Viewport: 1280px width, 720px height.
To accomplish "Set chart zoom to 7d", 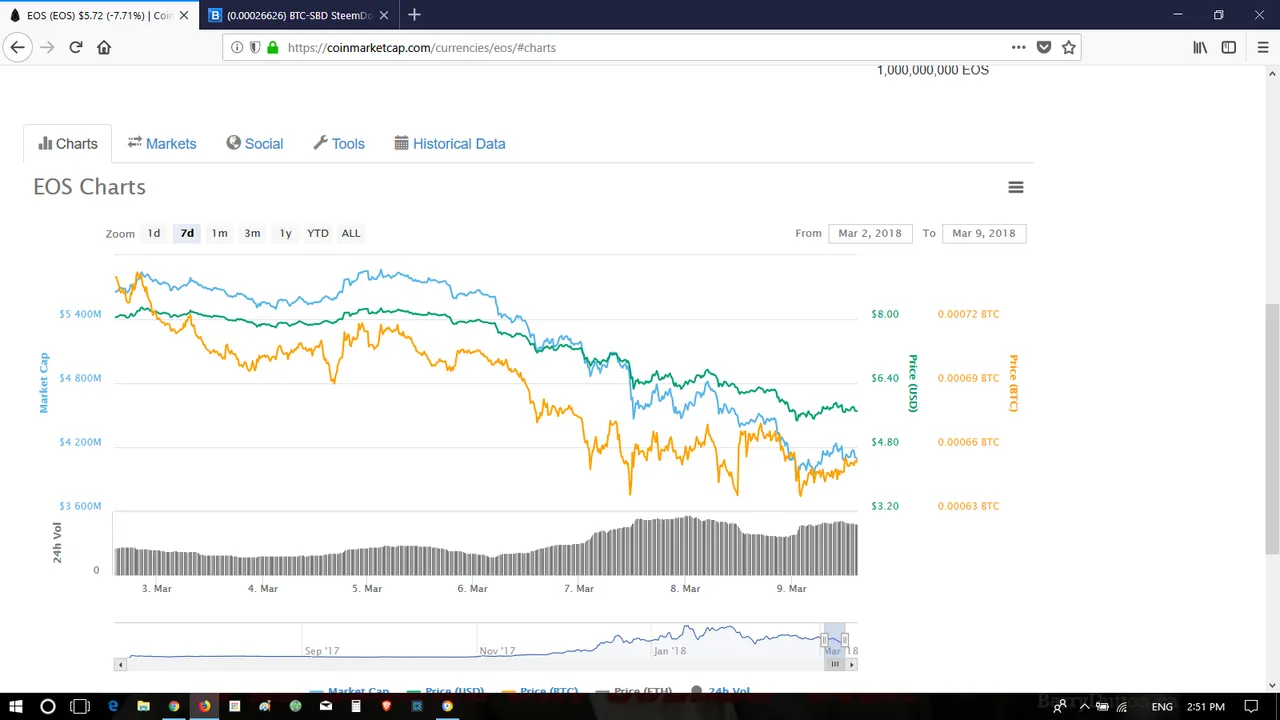I will point(187,233).
